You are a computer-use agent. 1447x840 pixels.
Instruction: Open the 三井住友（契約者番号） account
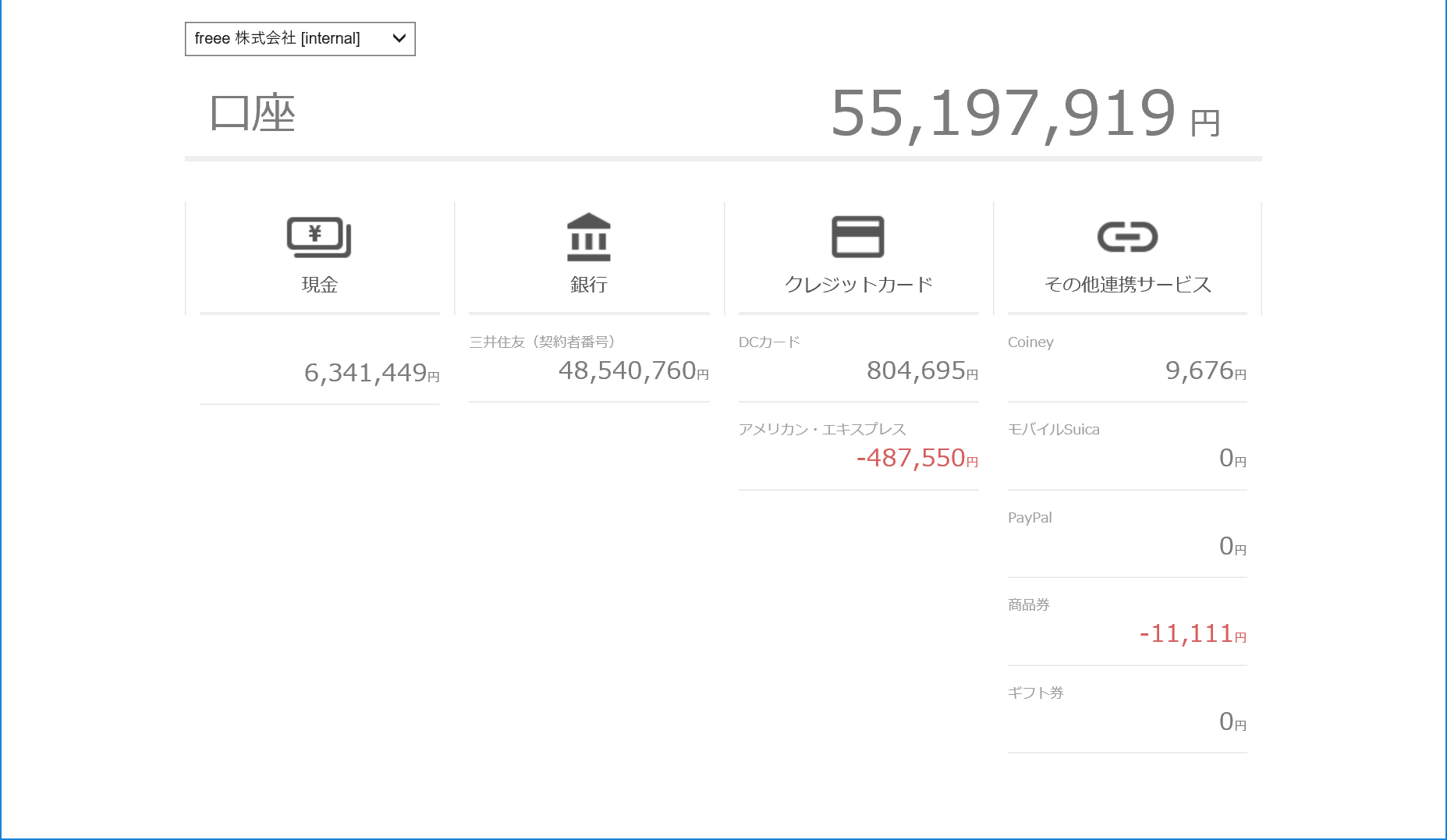point(542,342)
